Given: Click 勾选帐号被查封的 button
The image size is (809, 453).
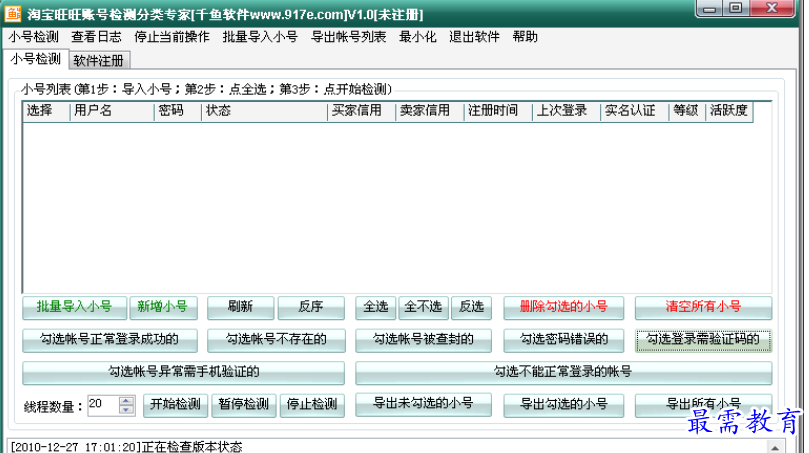Looking at the screenshot, I should (x=423, y=341).
